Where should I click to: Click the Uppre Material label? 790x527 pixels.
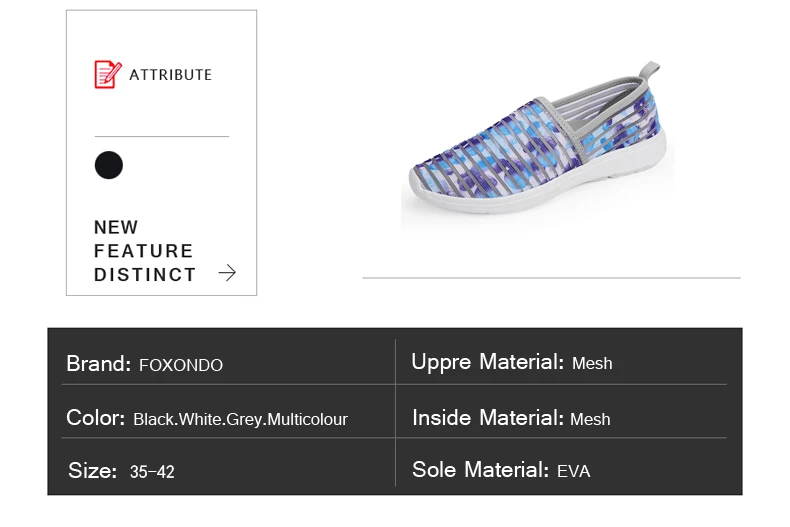point(488,362)
